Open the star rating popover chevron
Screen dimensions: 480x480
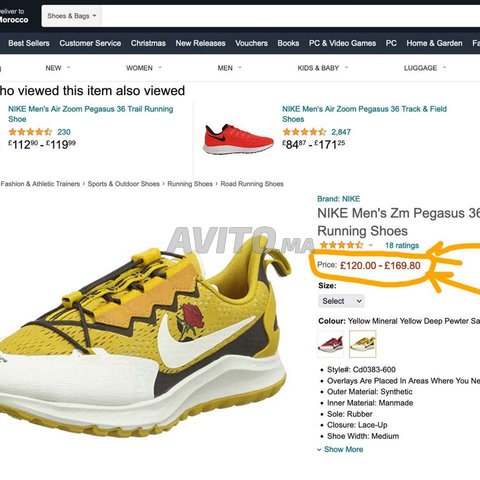[x=370, y=246]
